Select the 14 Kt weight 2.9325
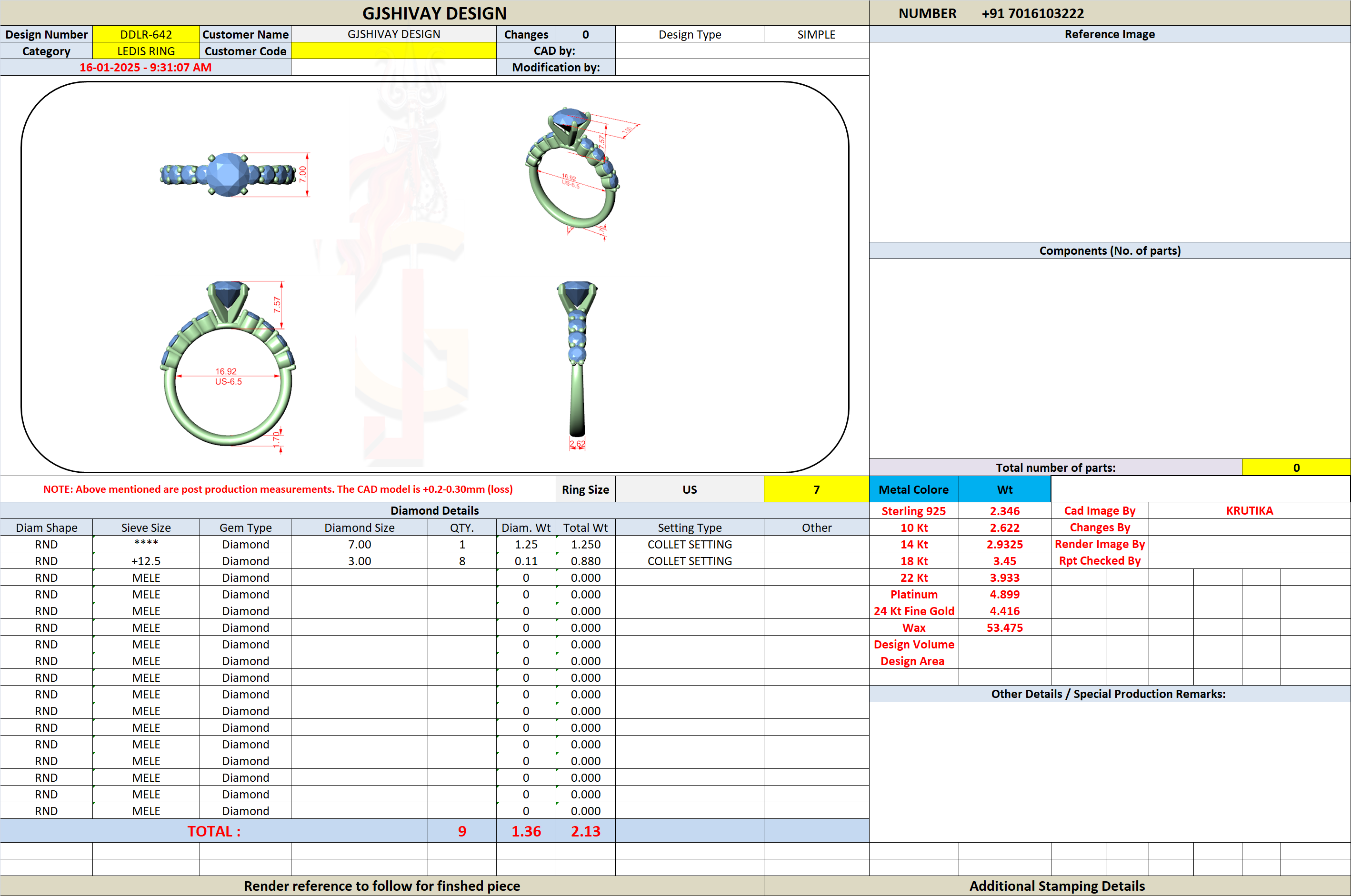Viewport: 1351px width, 896px height. pyautogui.click(x=1004, y=544)
